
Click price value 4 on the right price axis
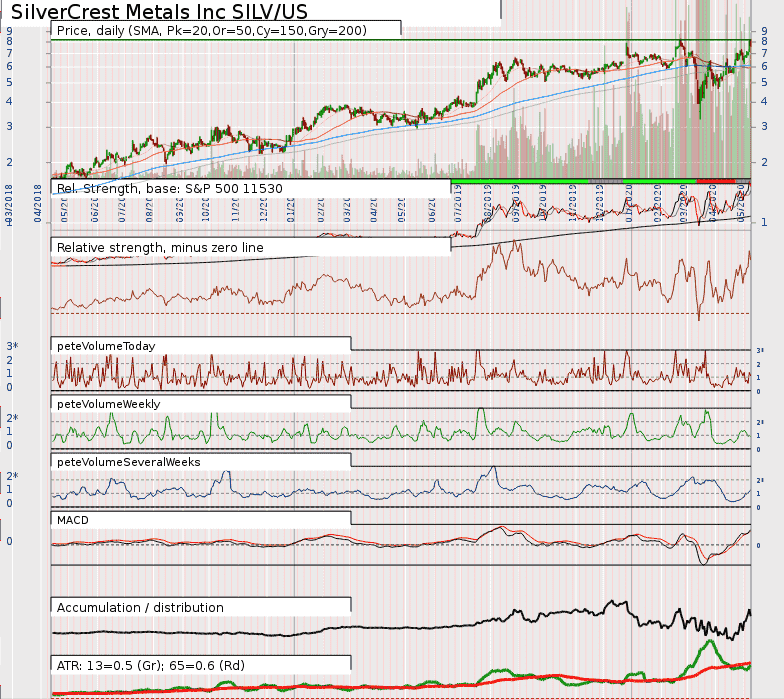click(764, 102)
